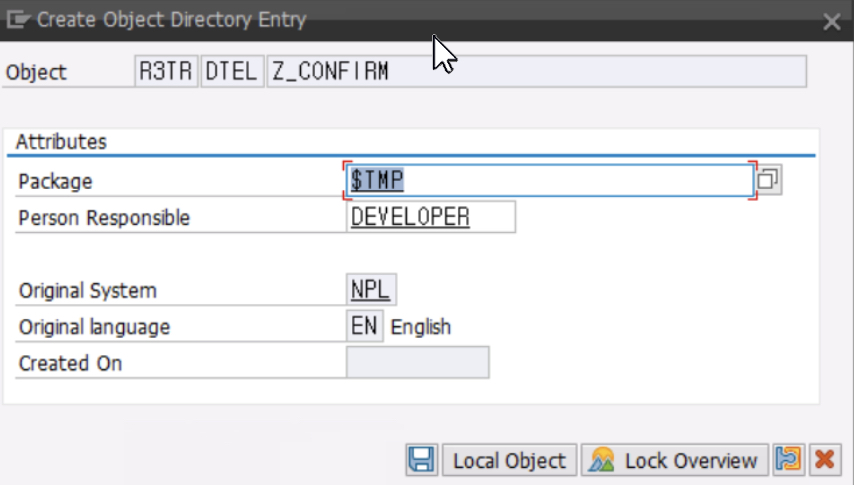Close the Create Object Directory Entry dialog
The height and width of the screenshot is (485, 854).
coord(832,22)
